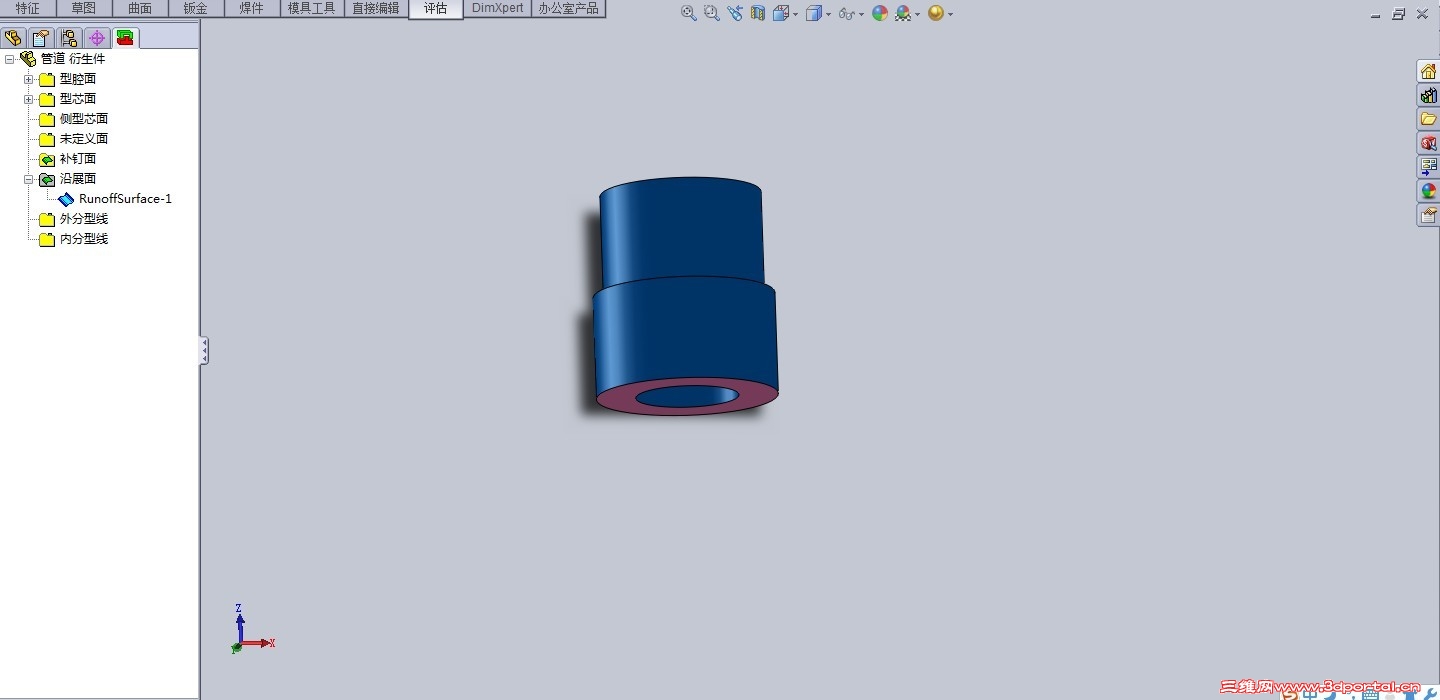Switch to the 草图 tab

[84, 8]
